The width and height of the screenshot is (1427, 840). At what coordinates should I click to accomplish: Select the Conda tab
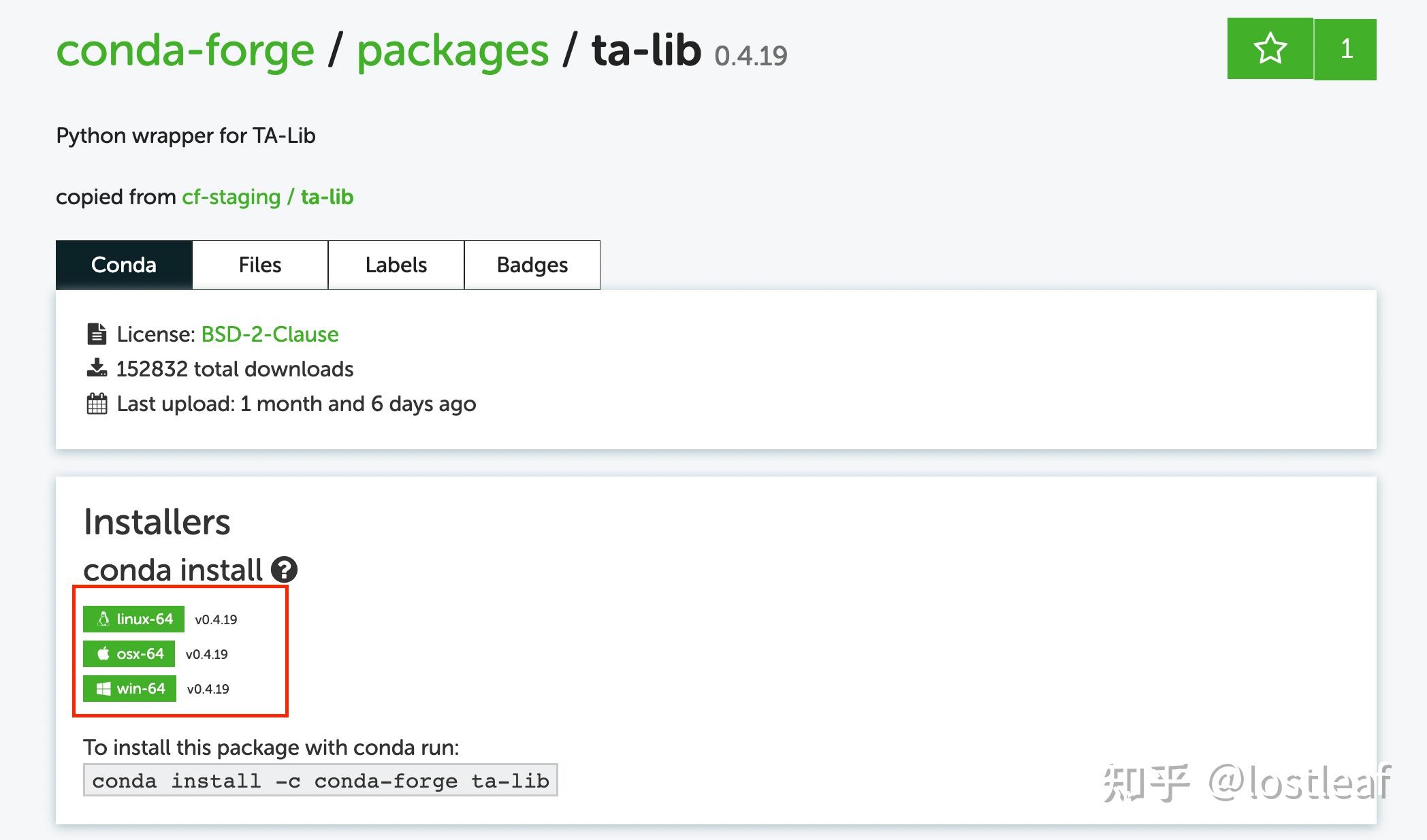(123, 265)
